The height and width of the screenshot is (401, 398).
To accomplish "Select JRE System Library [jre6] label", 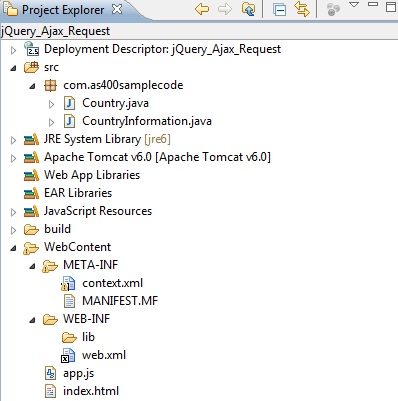I will click(107, 139).
